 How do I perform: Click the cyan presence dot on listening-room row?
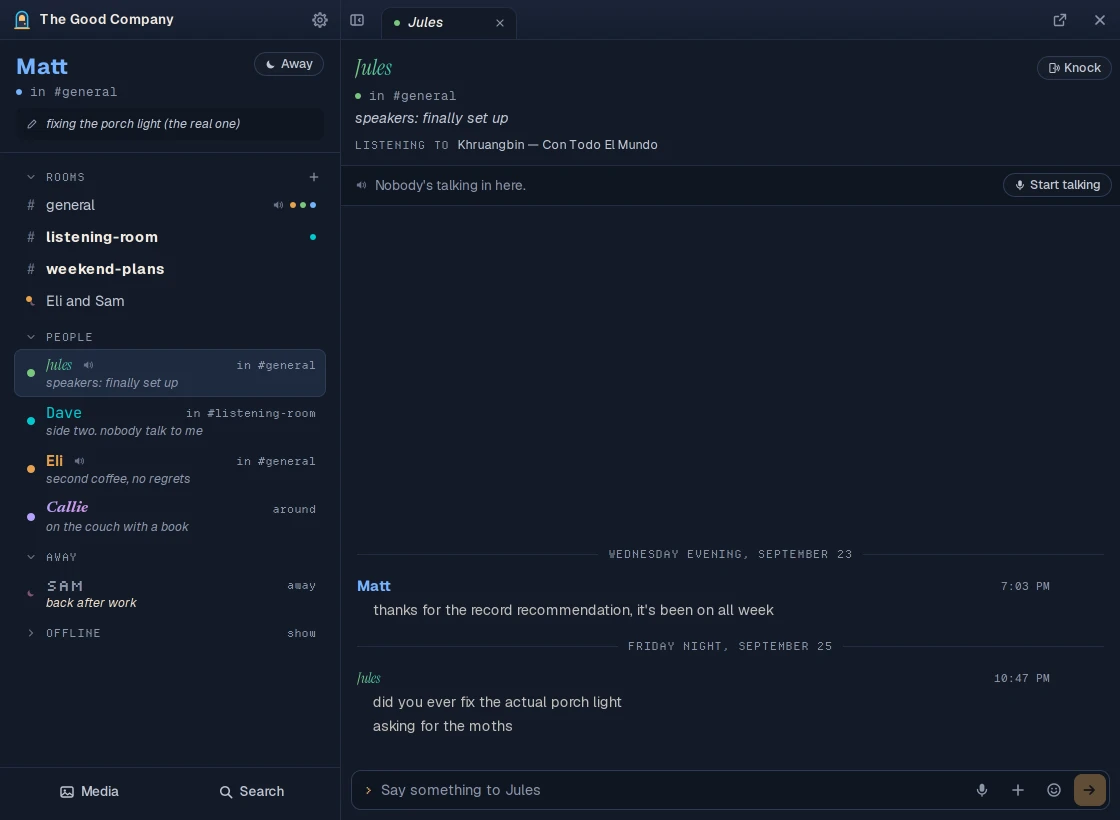[x=313, y=237]
